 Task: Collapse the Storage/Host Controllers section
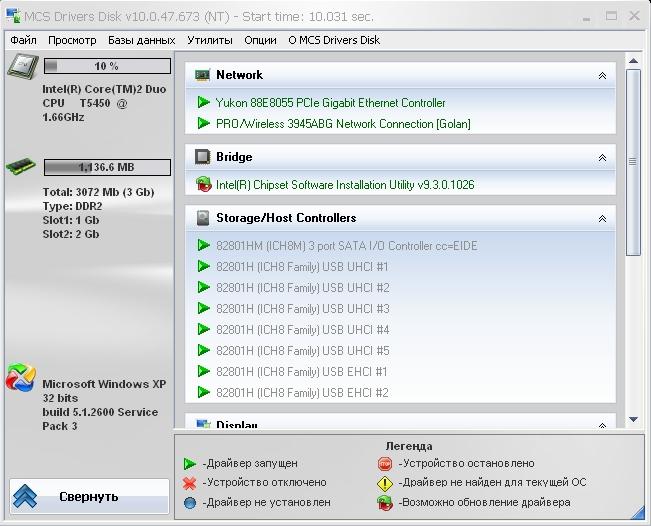(602, 219)
